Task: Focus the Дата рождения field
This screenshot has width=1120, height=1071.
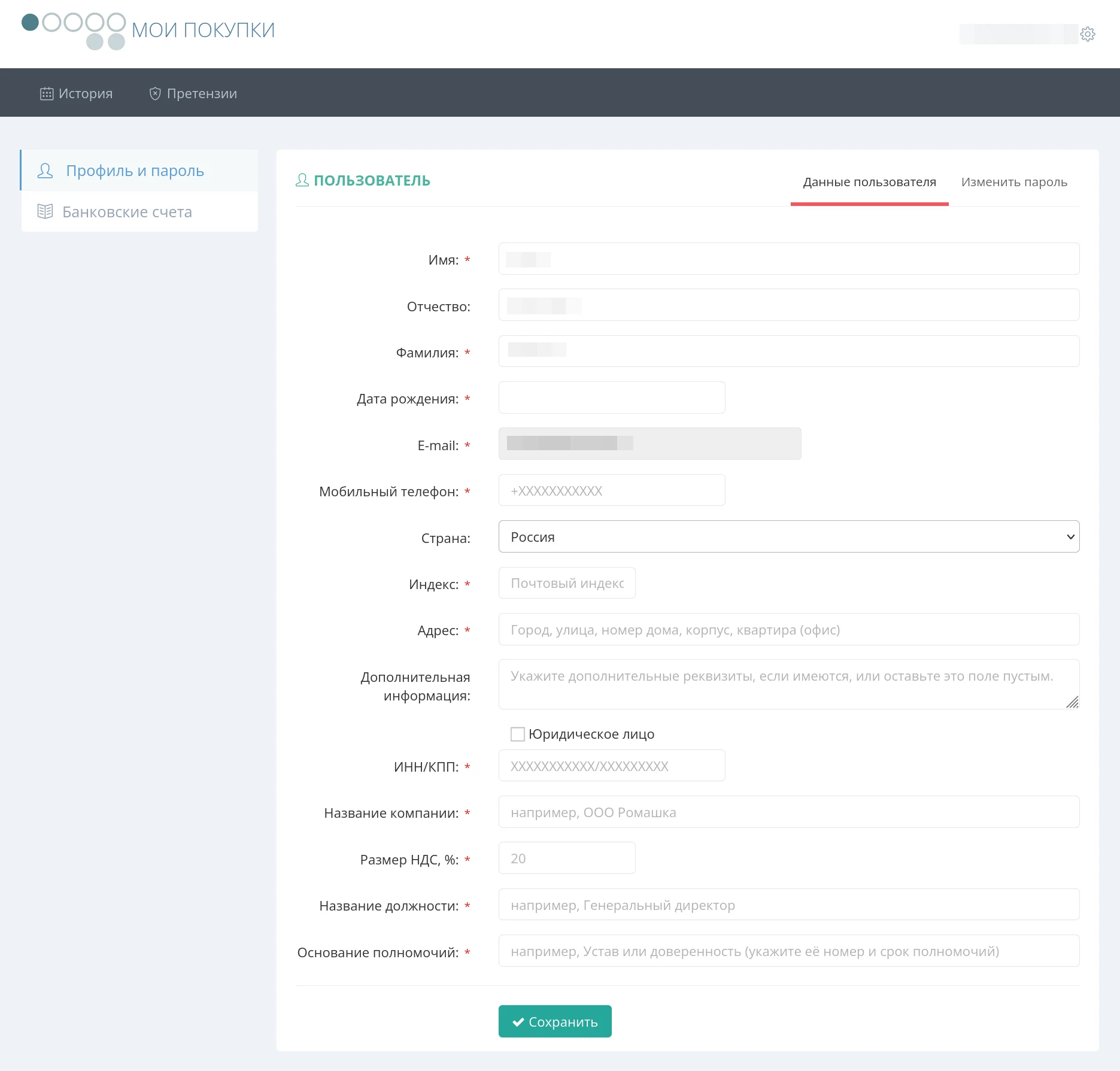Action: click(x=611, y=398)
